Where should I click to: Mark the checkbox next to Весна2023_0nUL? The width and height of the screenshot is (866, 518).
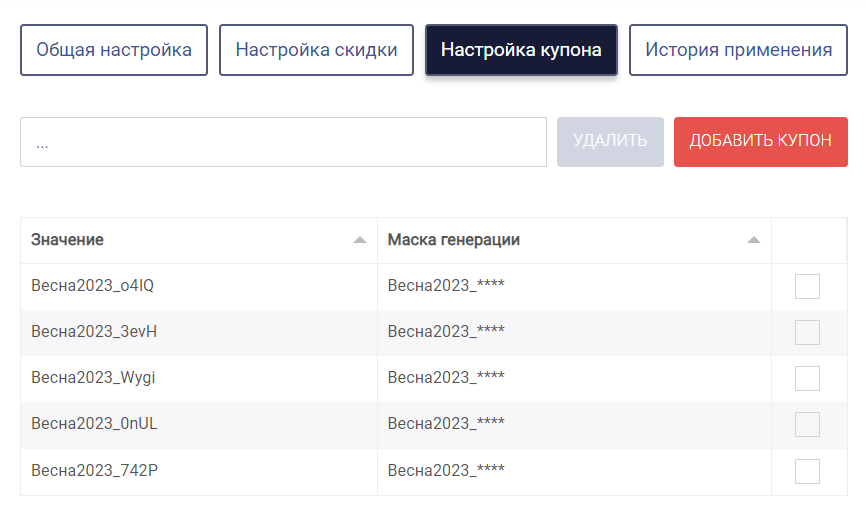pos(807,425)
